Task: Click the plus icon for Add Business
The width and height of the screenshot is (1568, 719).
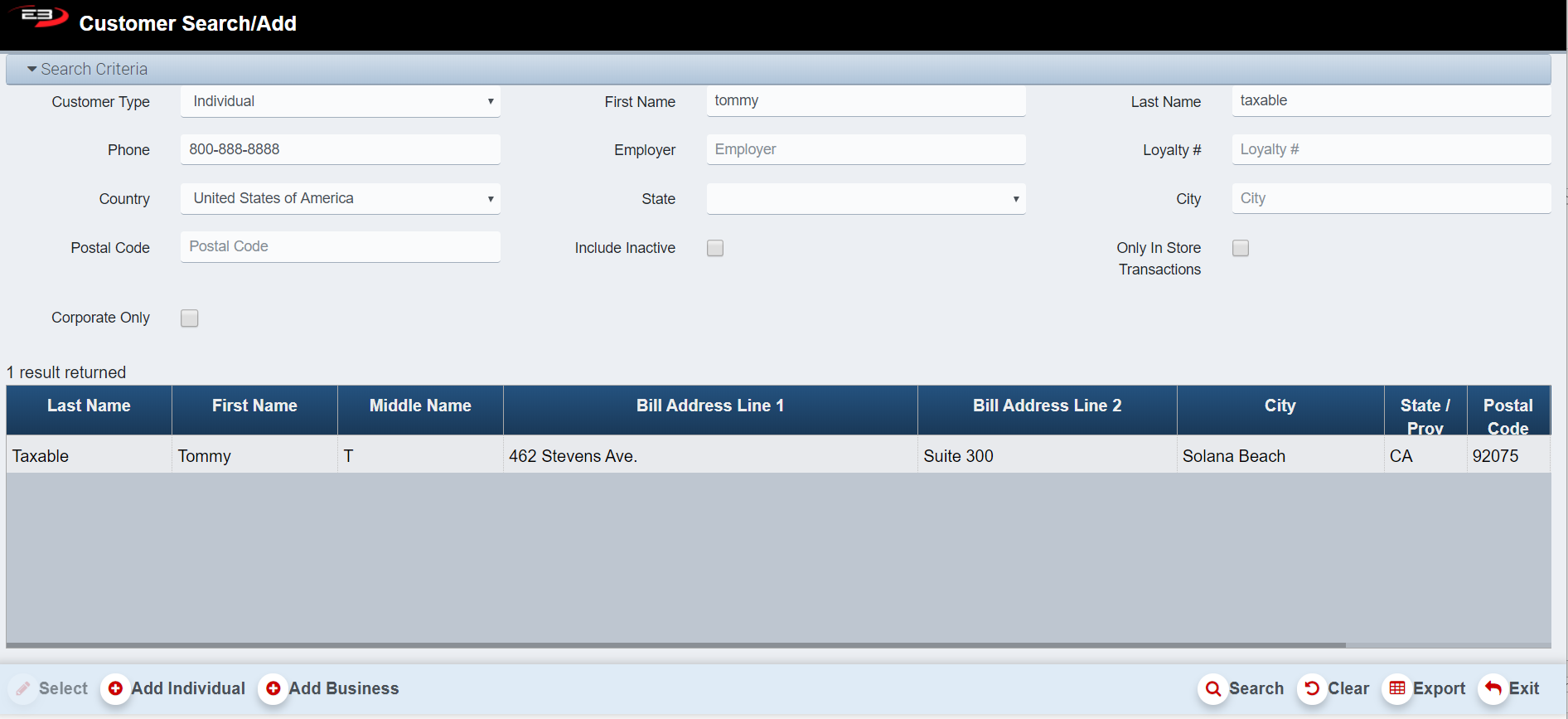Action: tap(273, 688)
